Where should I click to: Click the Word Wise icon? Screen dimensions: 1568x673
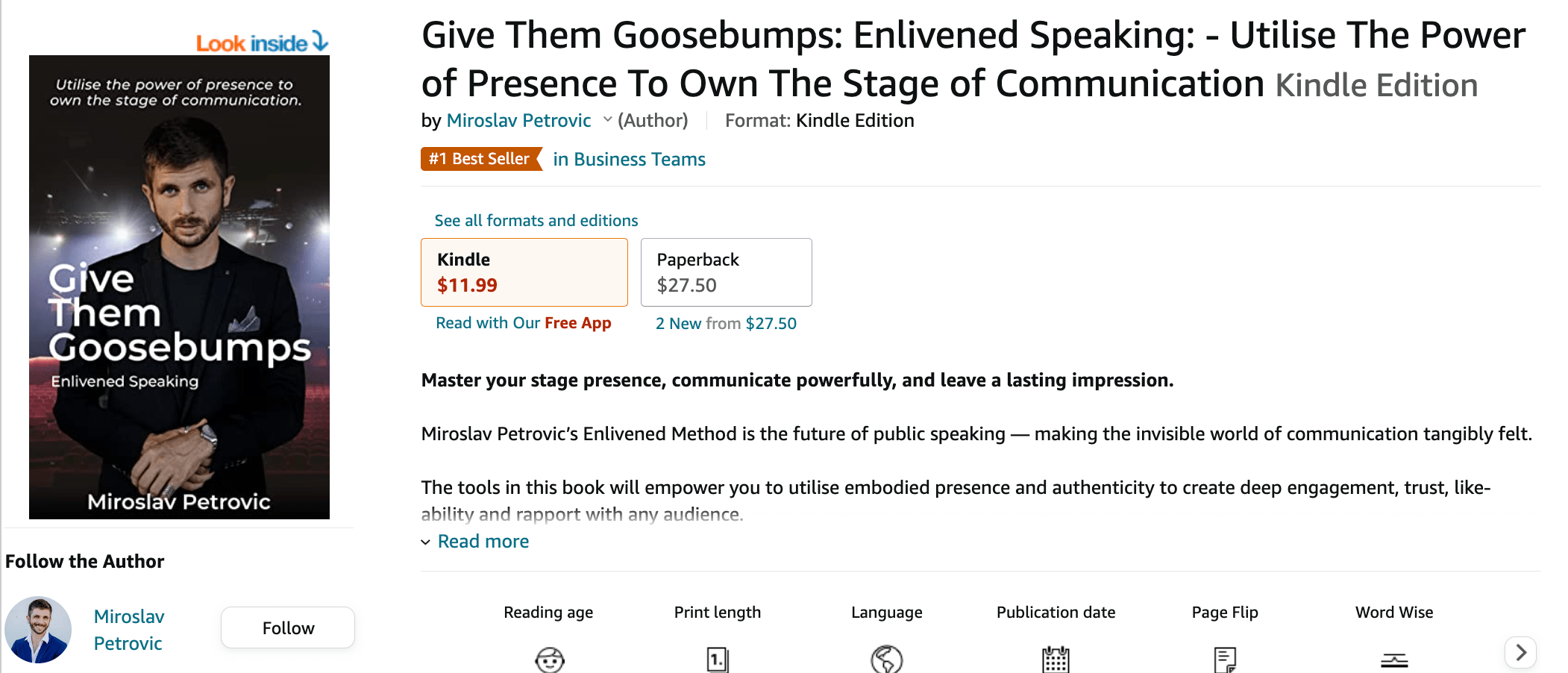(x=1394, y=660)
